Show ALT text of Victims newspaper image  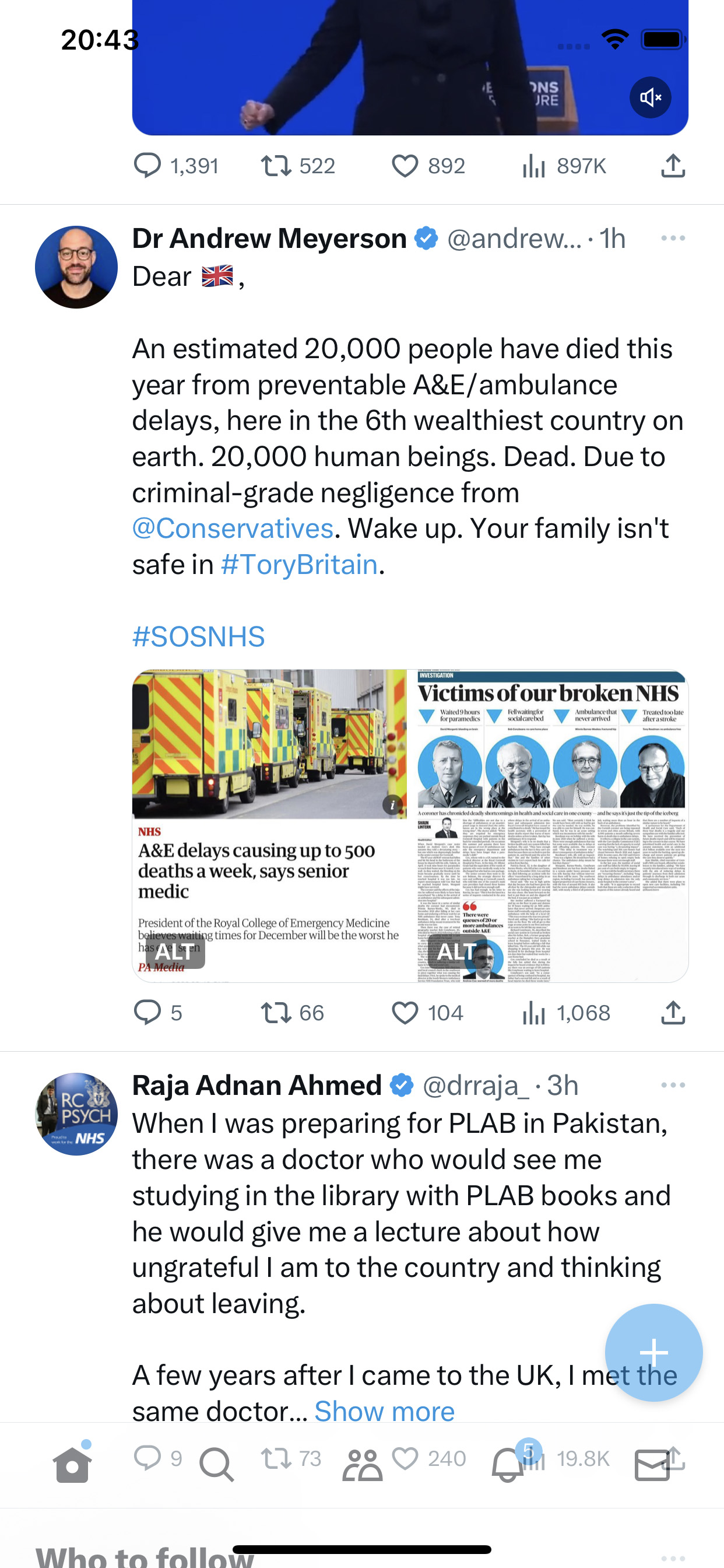tap(456, 951)
